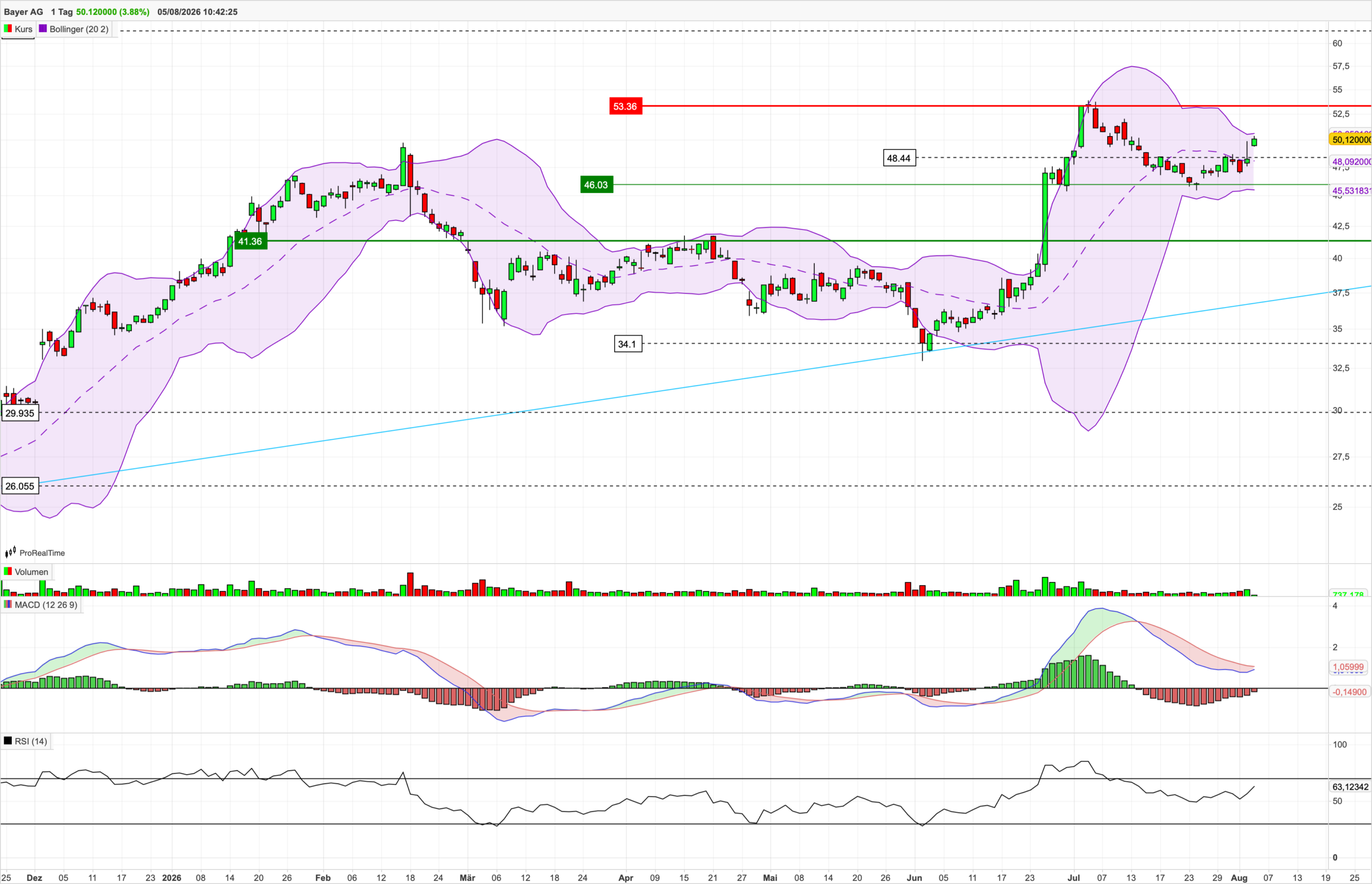
Task: Open the Bollinger (20 2) indicator label
Action: [x=79, y=29]
